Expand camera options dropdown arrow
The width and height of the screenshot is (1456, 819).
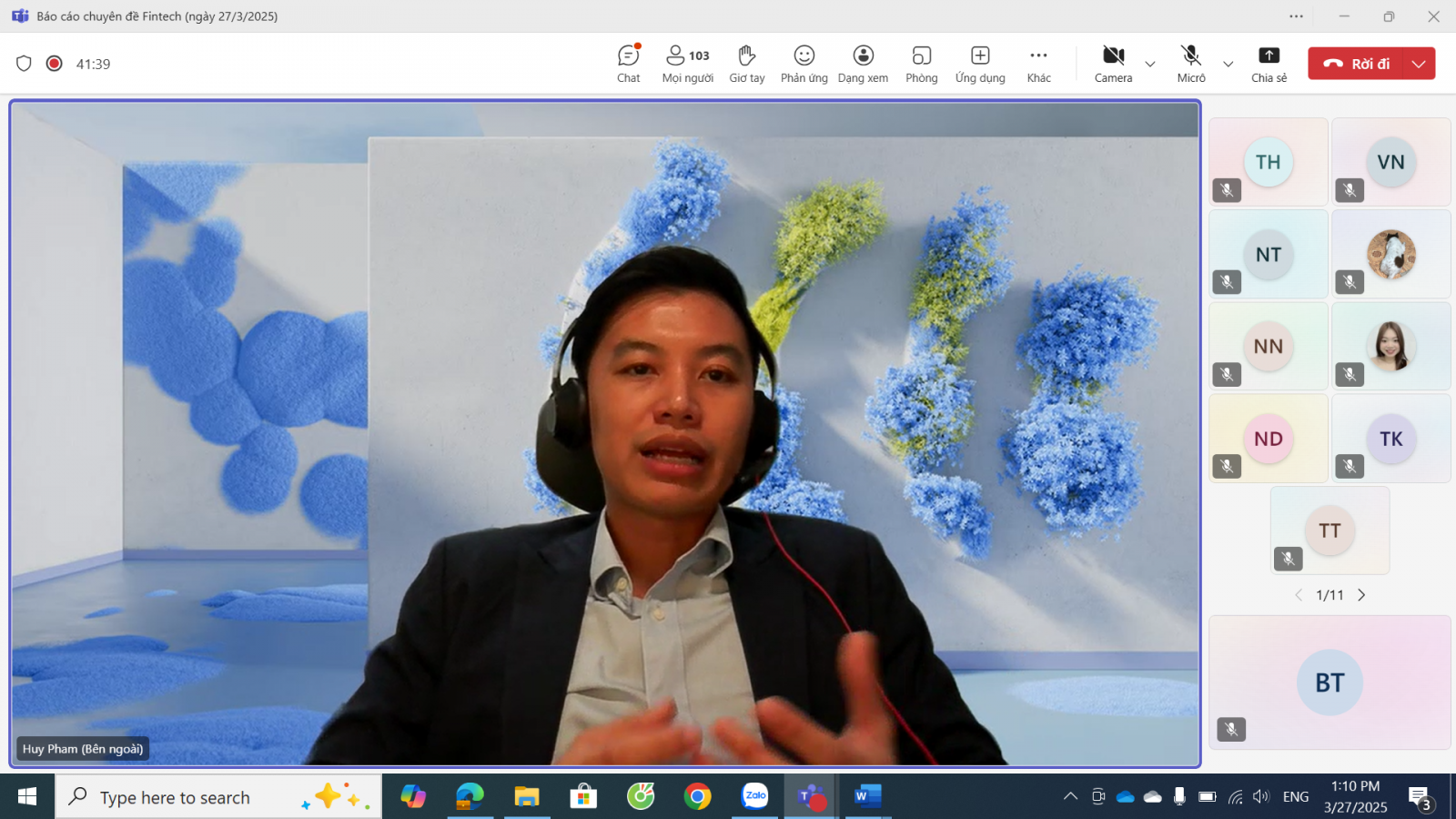(x=1150, y=64)
